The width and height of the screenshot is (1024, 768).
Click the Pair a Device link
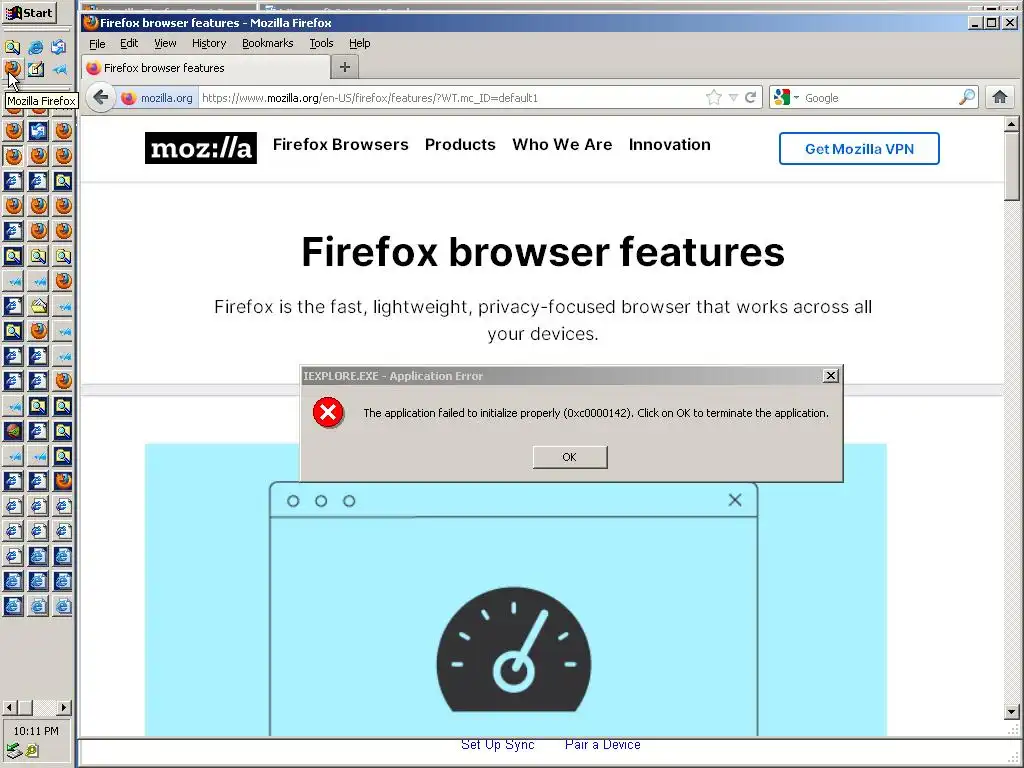click(x=602, y=744)
